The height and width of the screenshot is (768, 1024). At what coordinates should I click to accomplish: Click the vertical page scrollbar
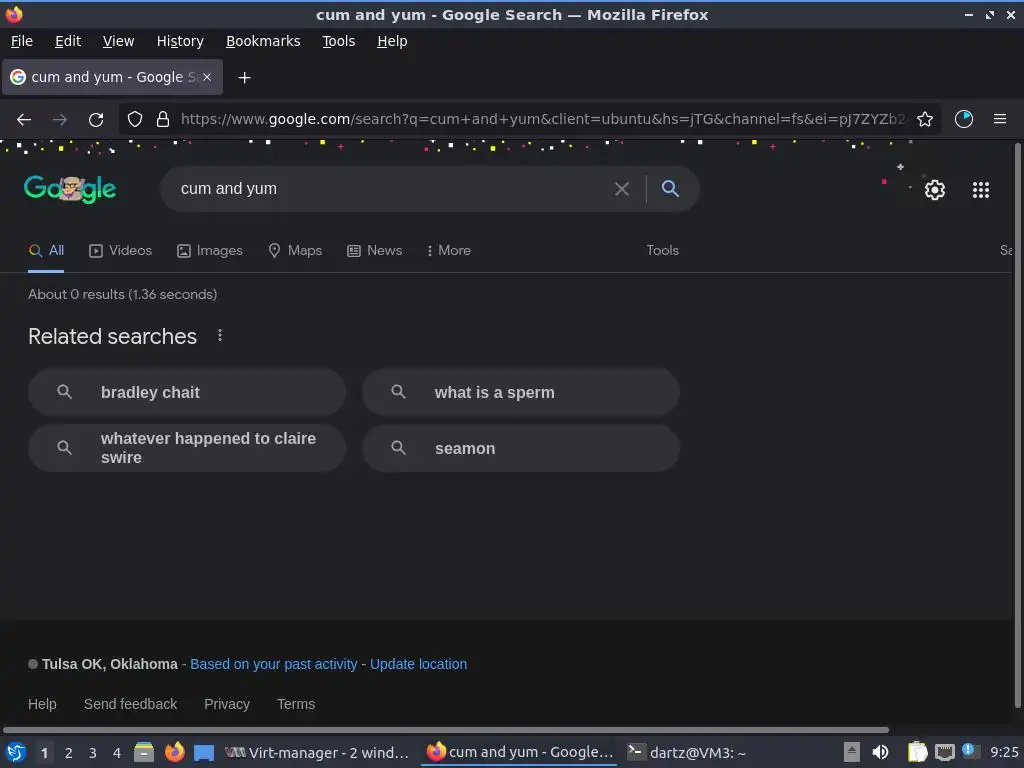(x=1017, y=426)
